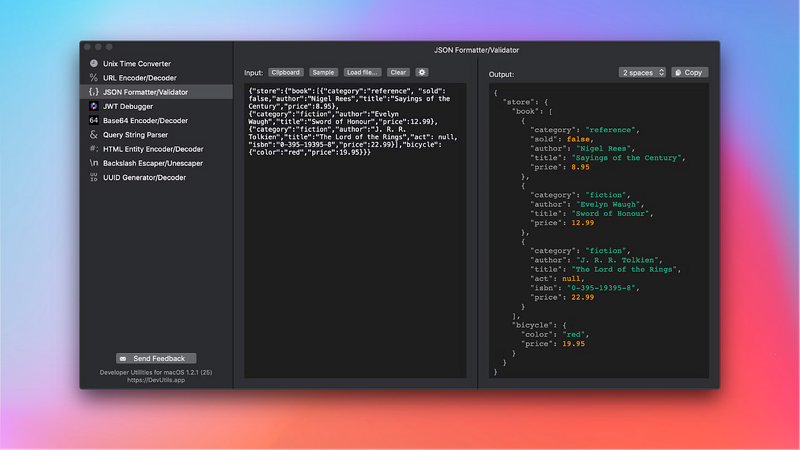The image size is (800, 450).
Task: Click the UUID Generator icon
Action: tap(94, 178)
